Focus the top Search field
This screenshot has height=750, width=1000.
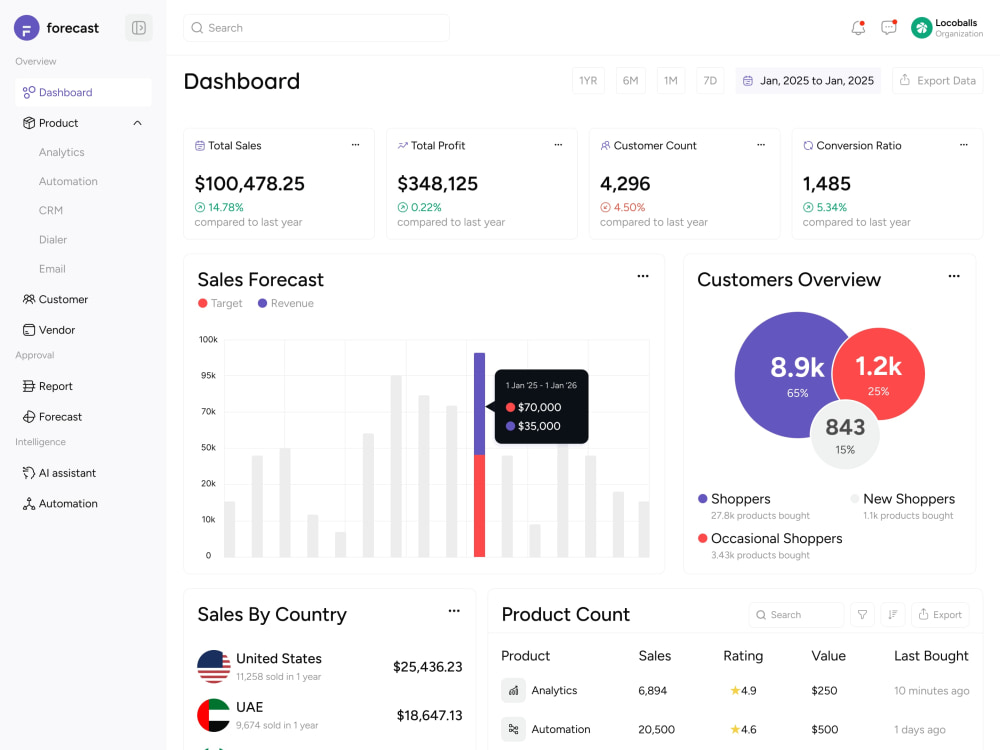pos(316,28)
